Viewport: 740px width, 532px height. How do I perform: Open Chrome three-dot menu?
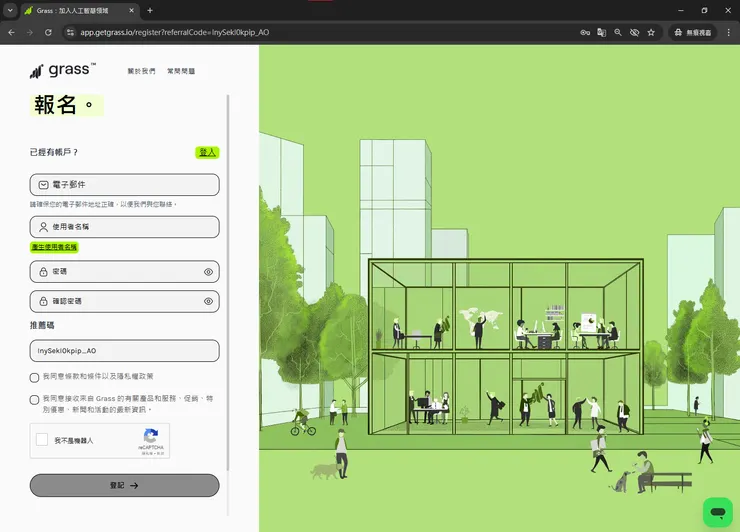tap(729, 33)
